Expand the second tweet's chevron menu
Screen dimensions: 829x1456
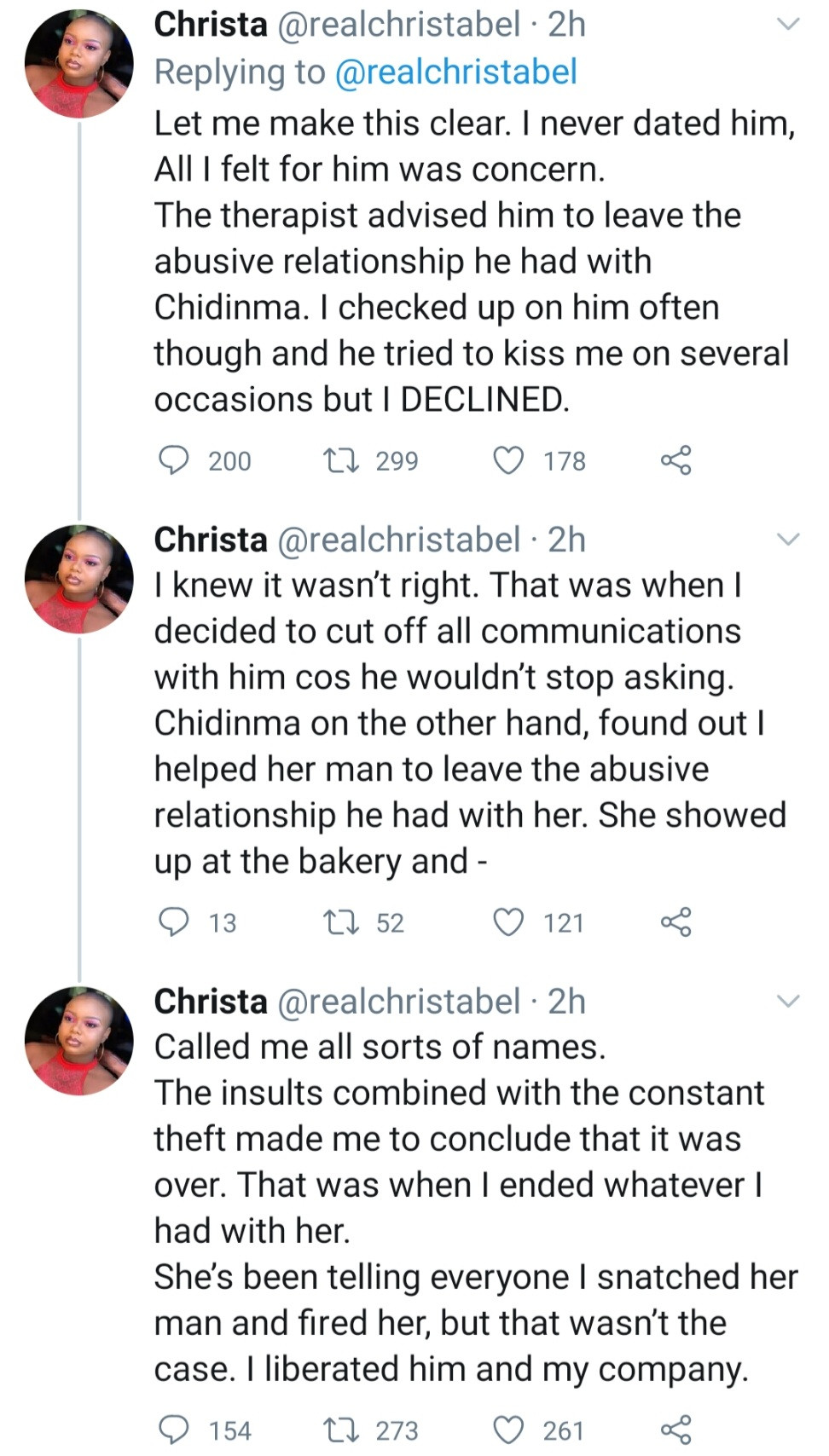pyautogui.click(x=789, y=540)
